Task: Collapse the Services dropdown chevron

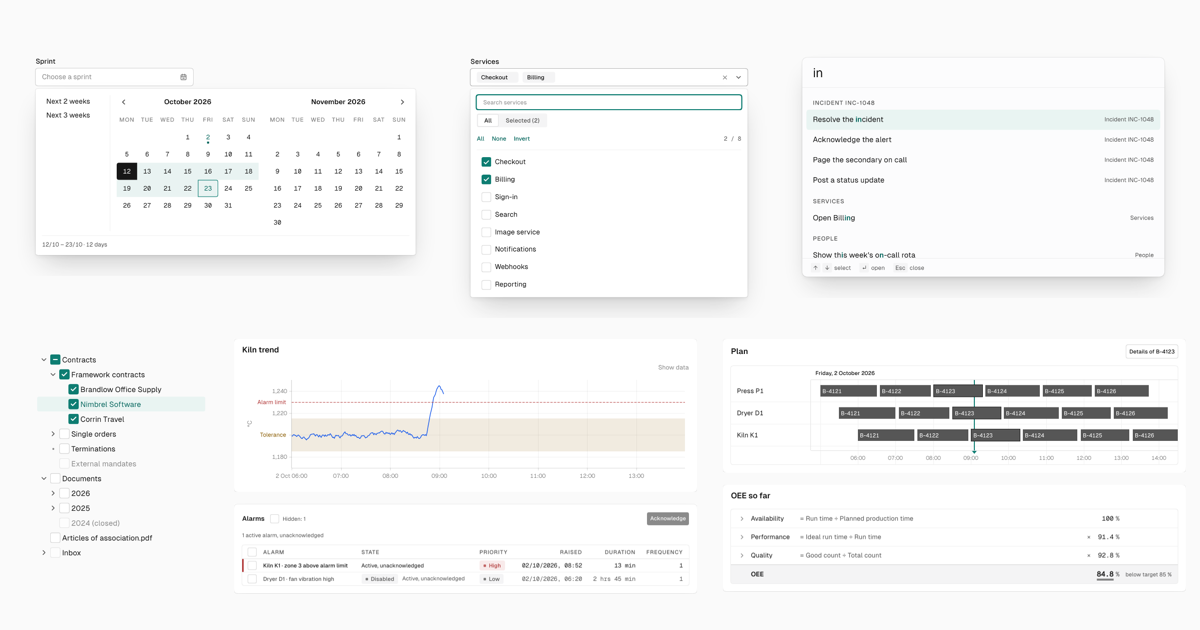Action: (739, 77)
